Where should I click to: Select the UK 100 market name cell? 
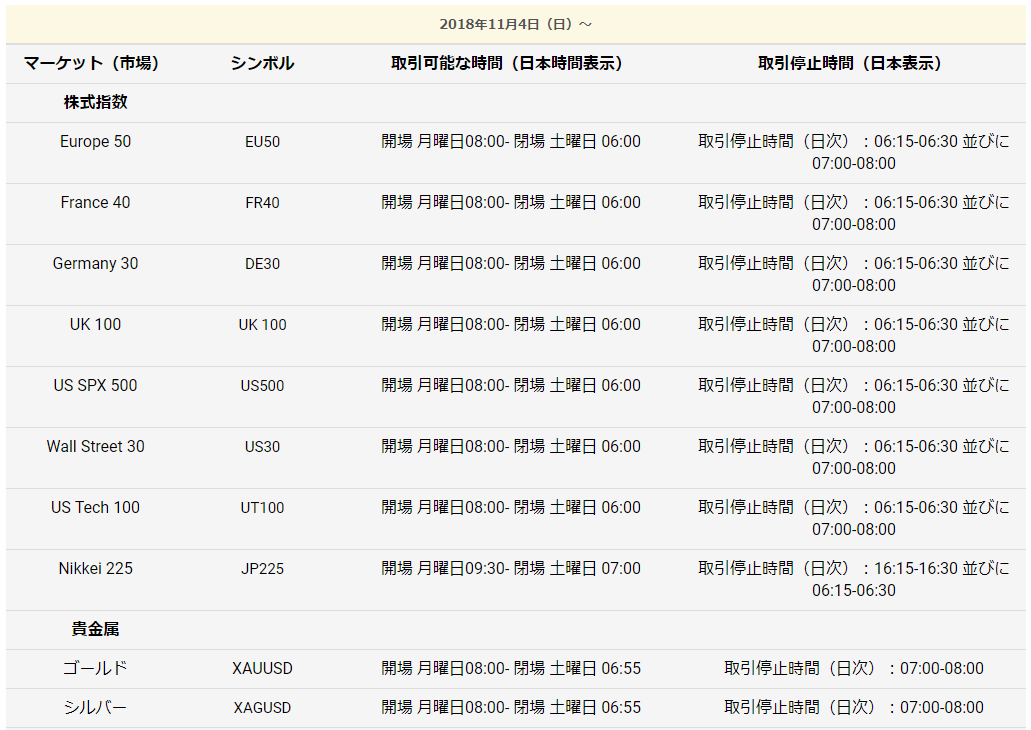(x=95, y=324)
